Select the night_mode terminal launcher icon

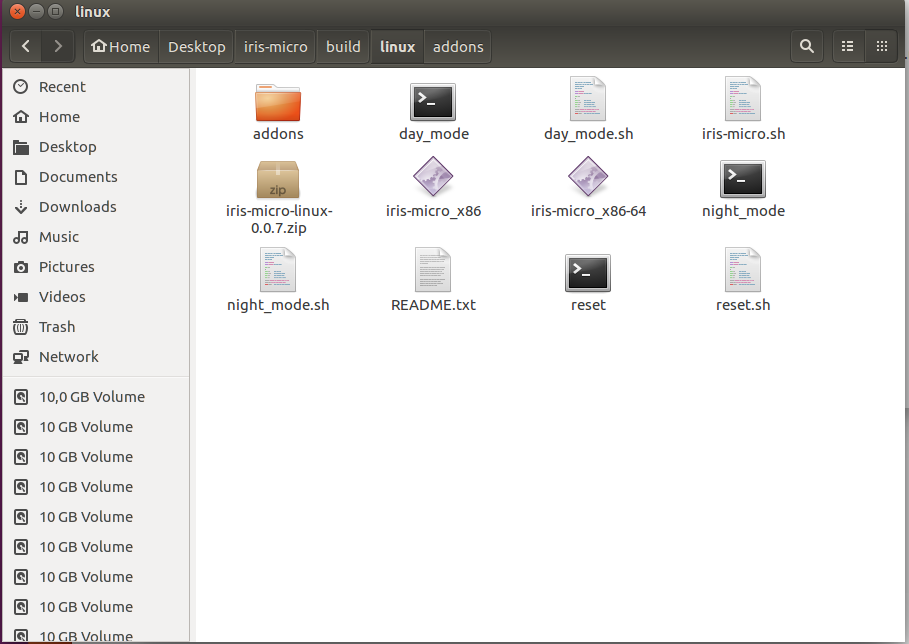[743, 179]
